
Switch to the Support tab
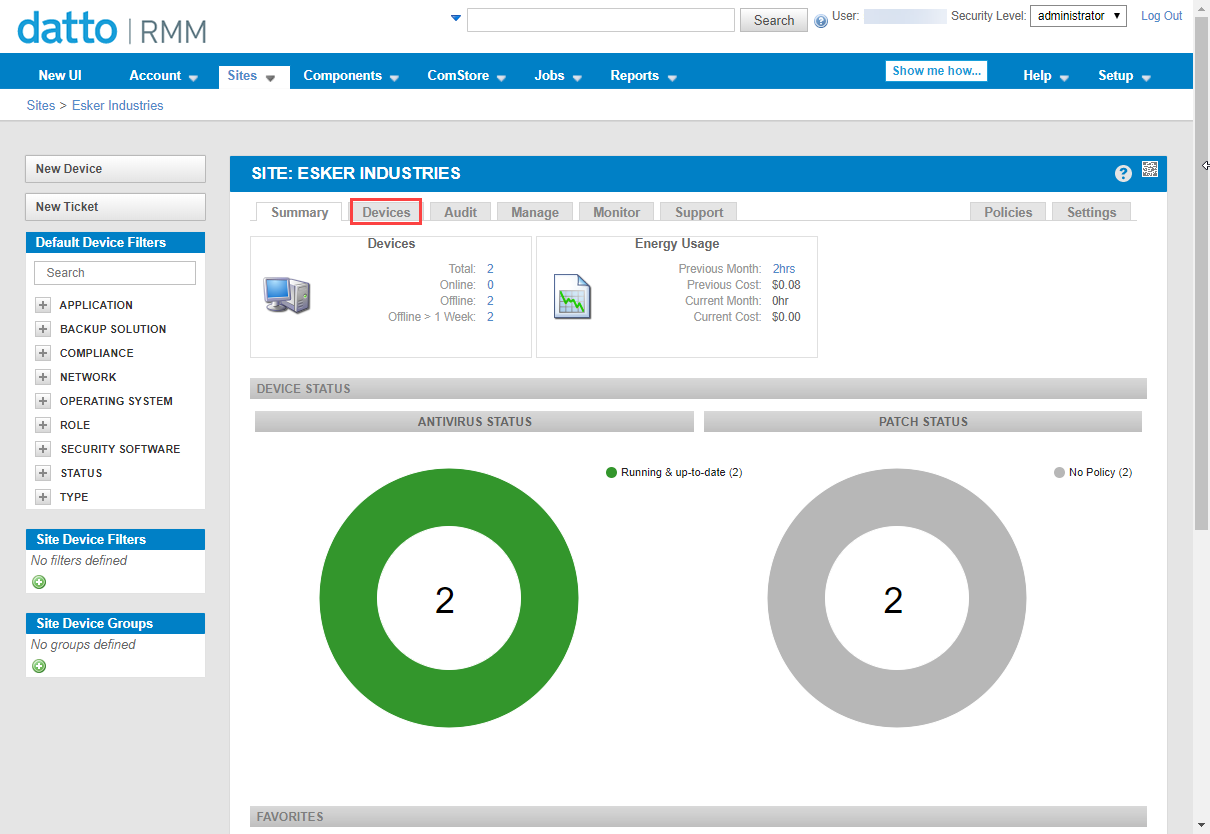(699, 212)
